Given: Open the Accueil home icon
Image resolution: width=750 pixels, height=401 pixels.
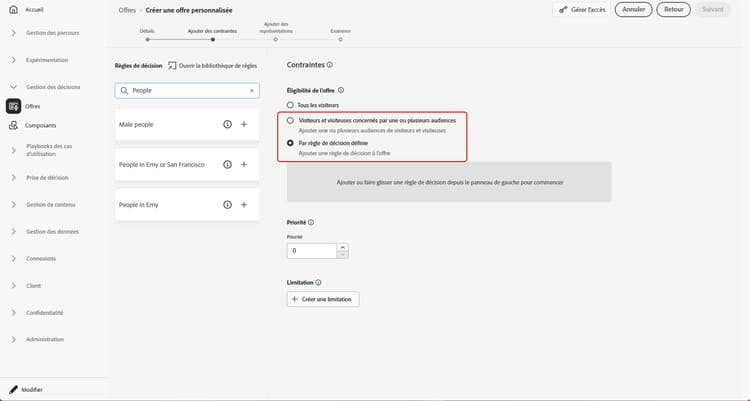Looking at the screenshot, I should 13,10.
